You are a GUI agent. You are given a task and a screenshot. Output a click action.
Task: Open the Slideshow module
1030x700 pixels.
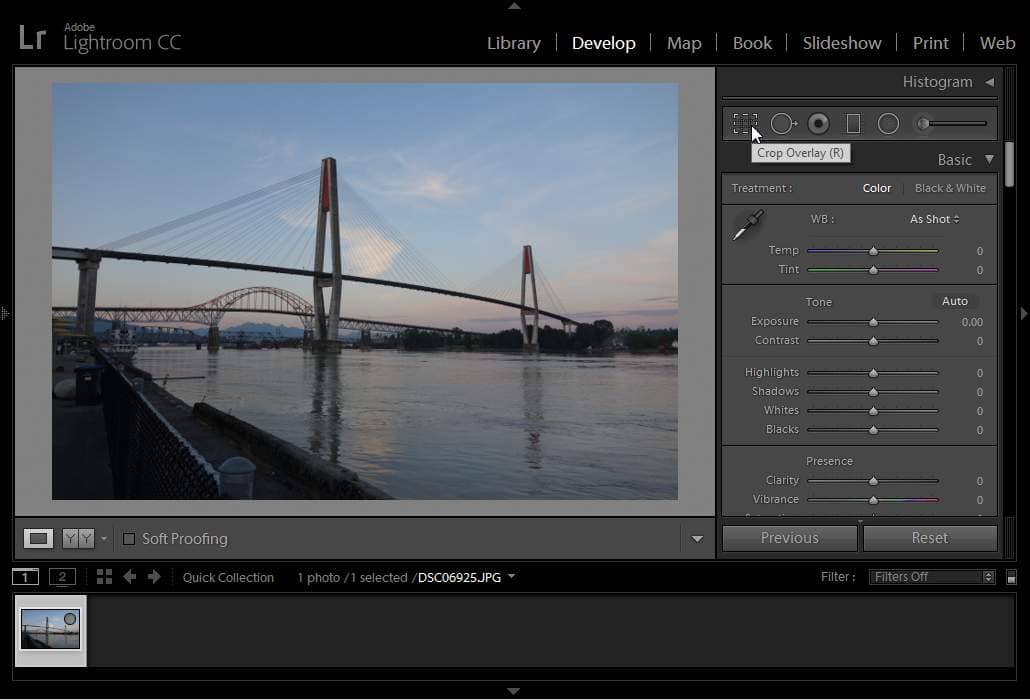coord(841,43)
